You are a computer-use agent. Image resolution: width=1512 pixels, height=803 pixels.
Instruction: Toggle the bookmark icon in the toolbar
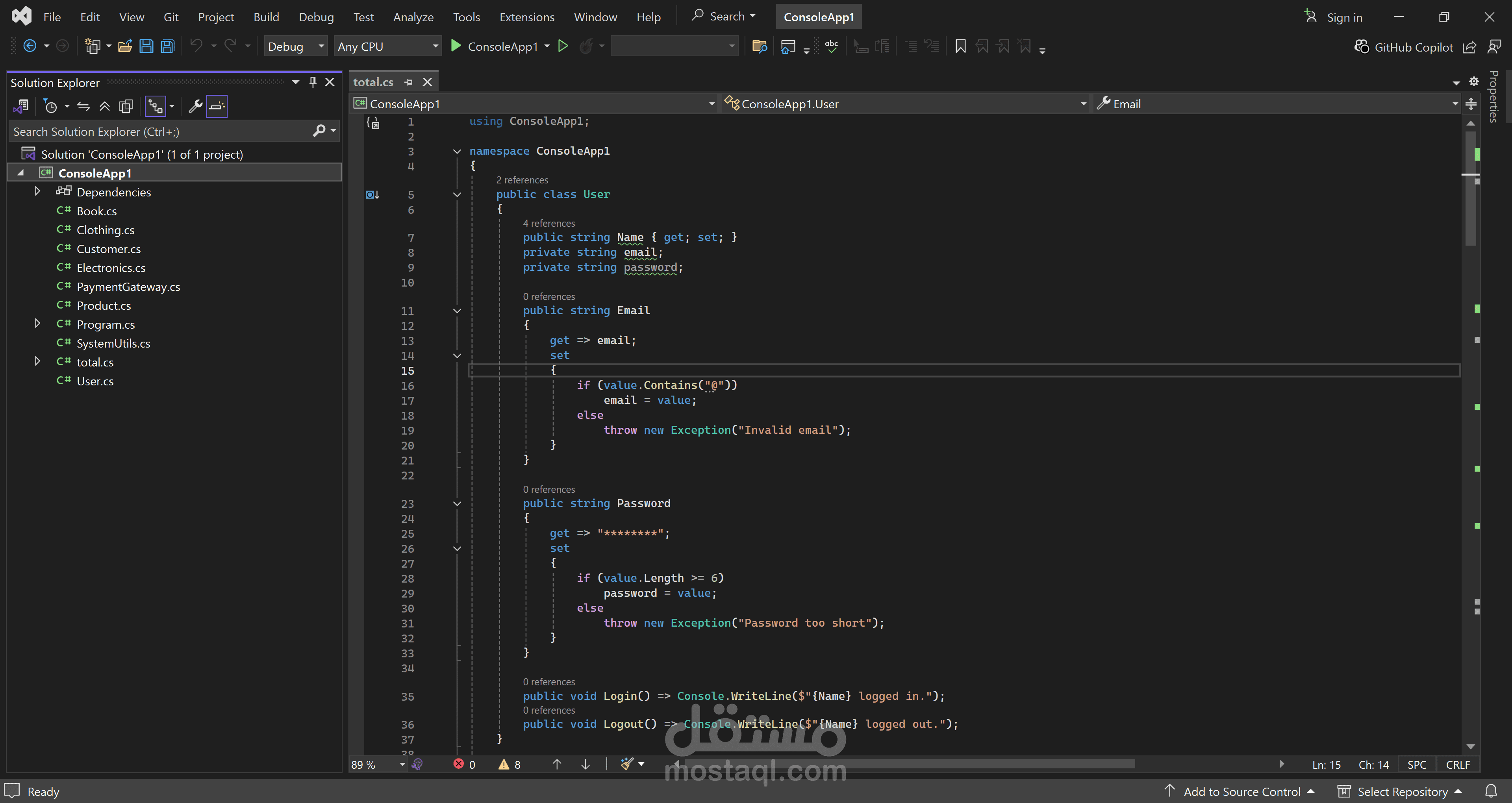(x=960, y=46)
